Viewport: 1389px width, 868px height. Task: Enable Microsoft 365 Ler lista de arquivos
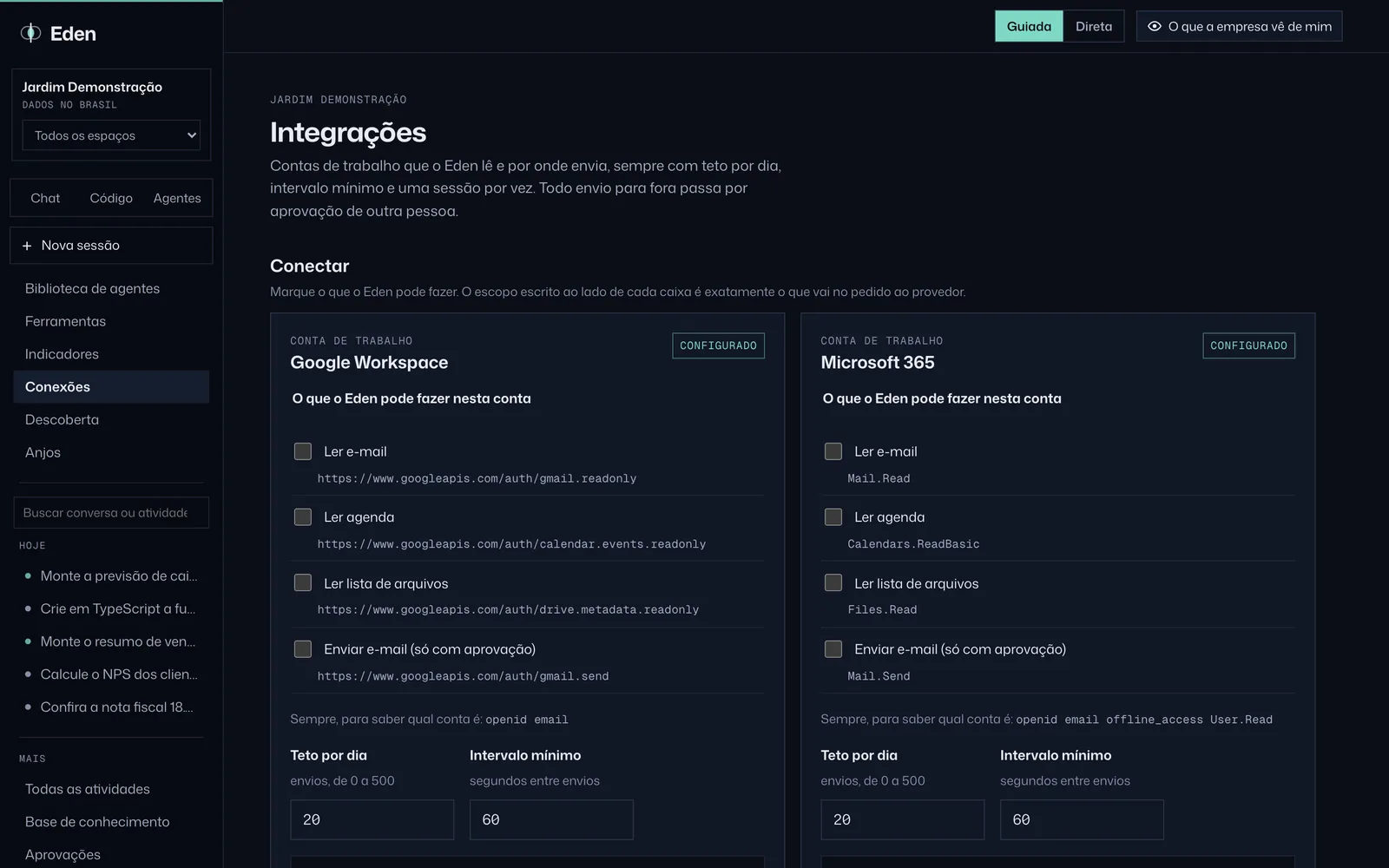(833, 582)
